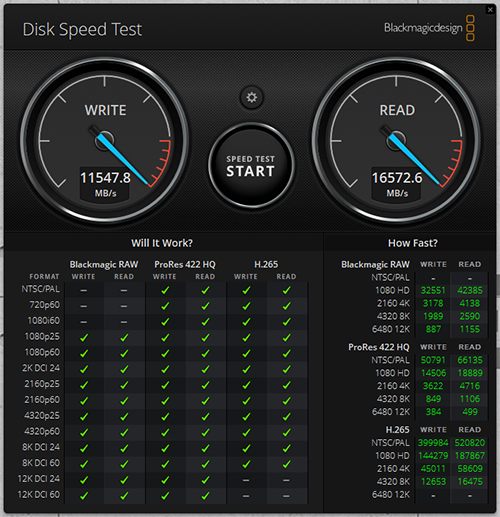Click ProRes NTSC/PAL read value 66135
The image size is (500, 517).
470,360
